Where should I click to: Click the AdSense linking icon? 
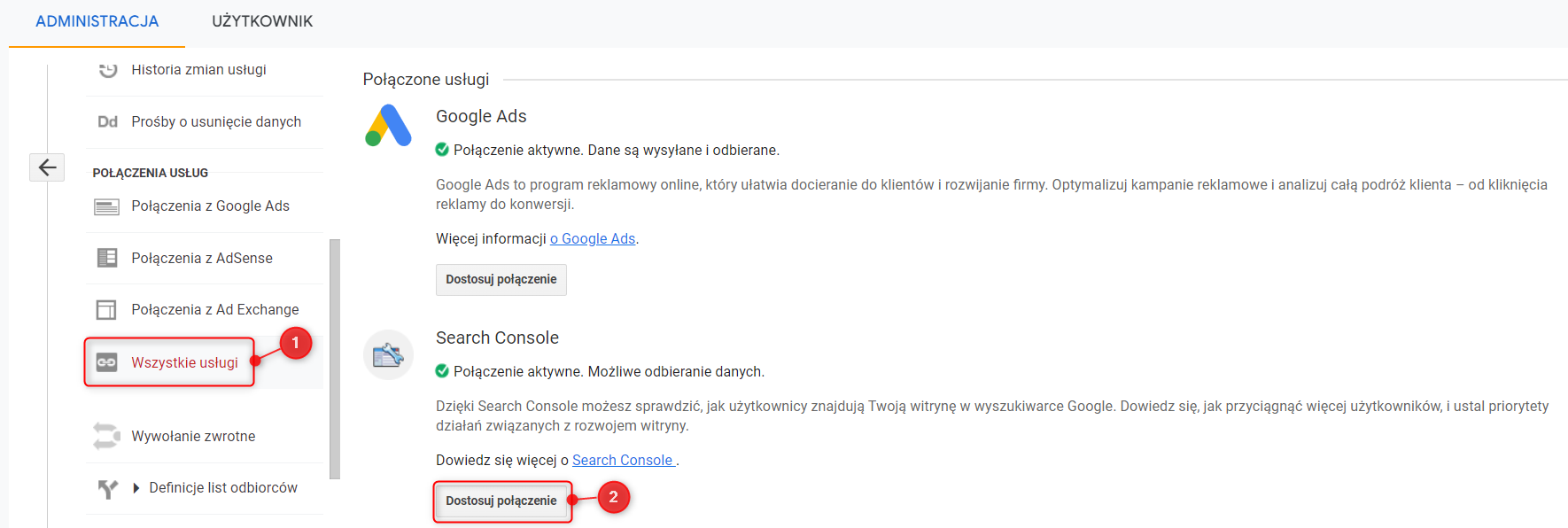[x=106, y=258]
